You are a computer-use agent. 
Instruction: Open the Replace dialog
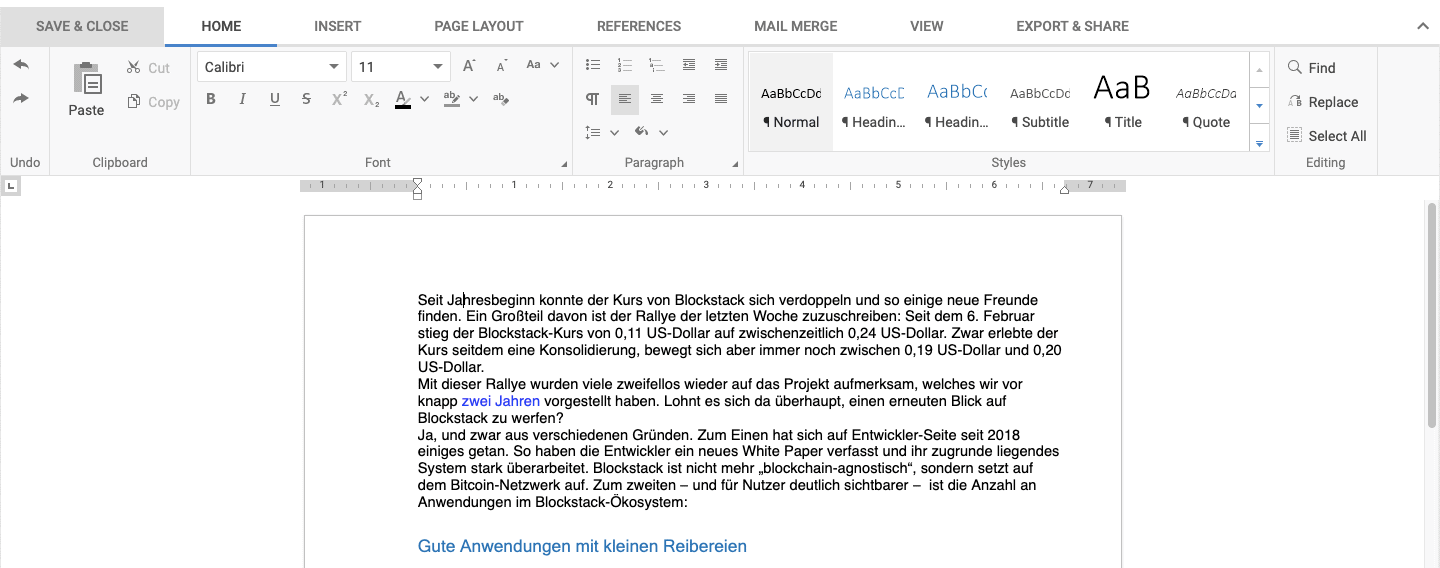click(x=1322, y=102)
